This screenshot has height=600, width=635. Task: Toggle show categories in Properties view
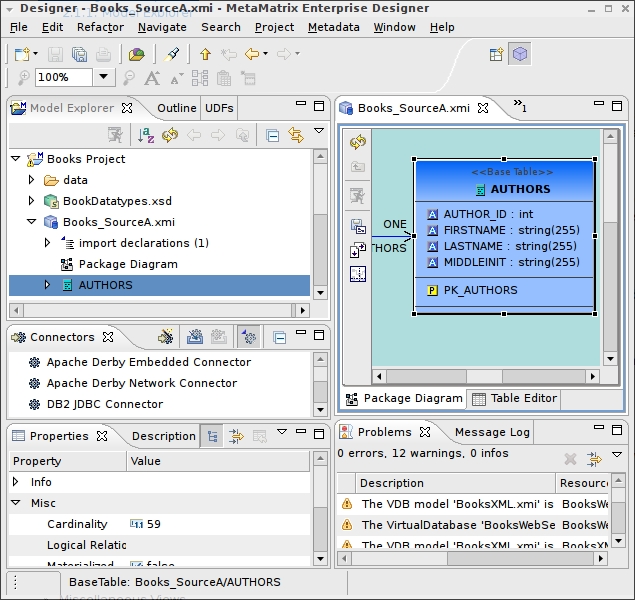point(213,436)
